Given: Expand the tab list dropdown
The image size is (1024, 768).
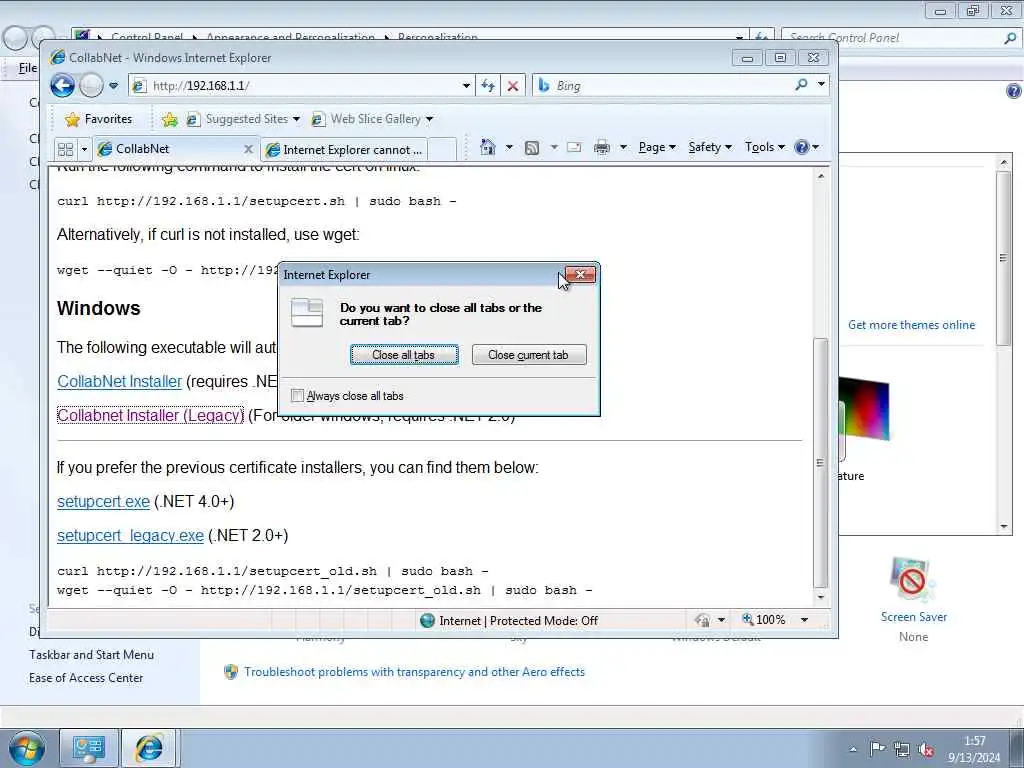Looking at the screenshot, I should pyautogui.click(x=84, y=149).
